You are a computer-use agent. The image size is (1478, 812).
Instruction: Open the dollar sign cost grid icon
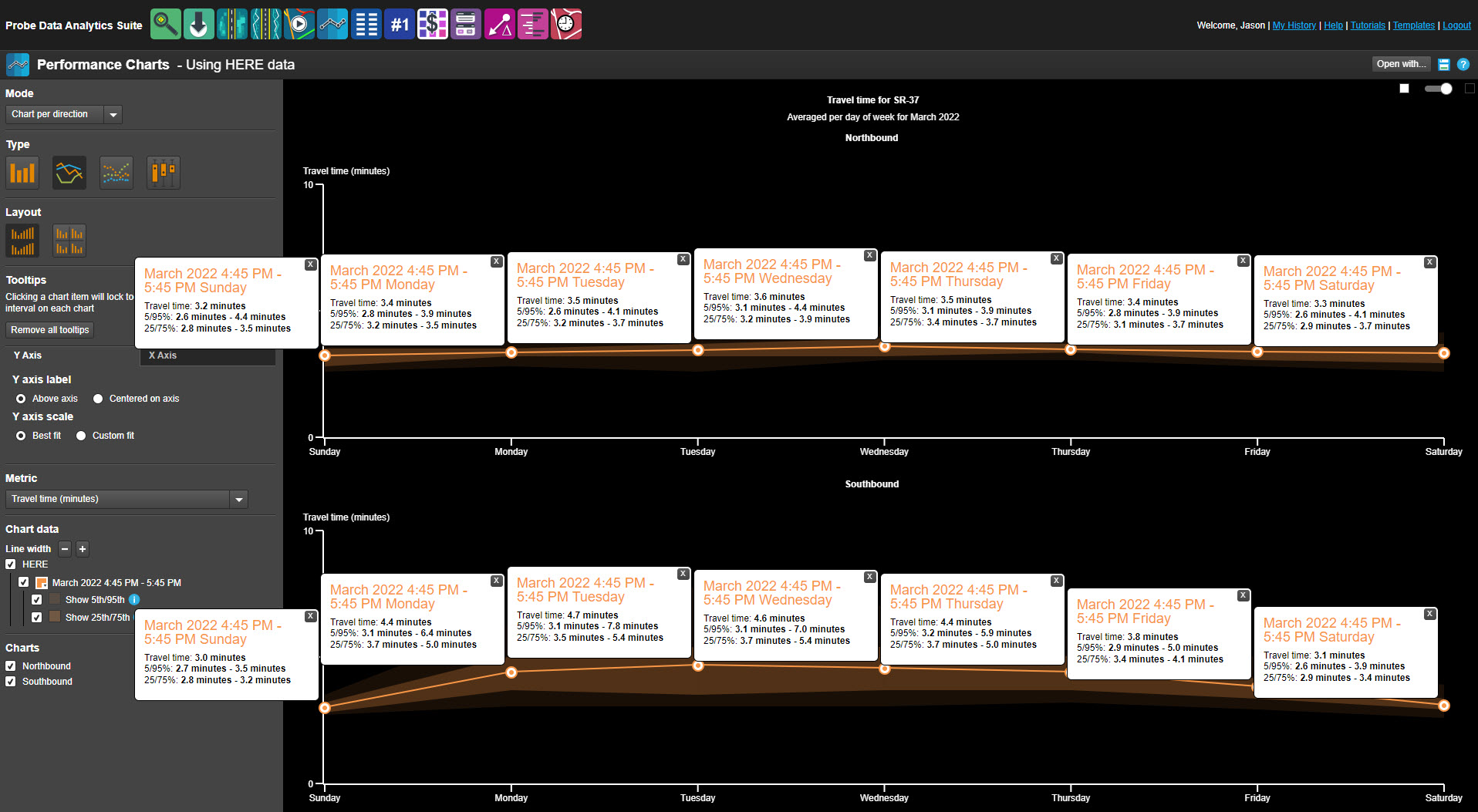tap(433, 25)
